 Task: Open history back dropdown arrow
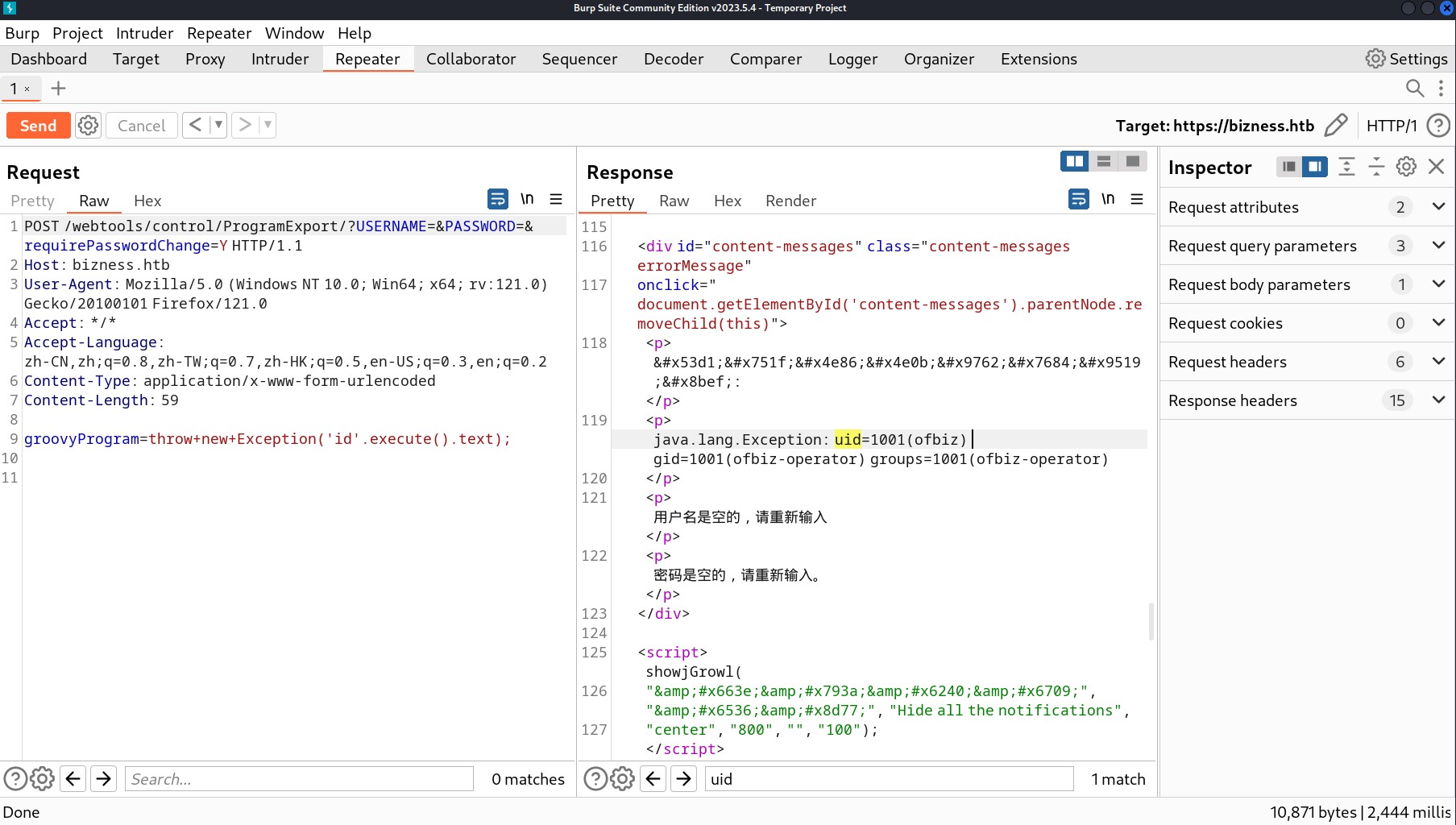(218, 125)
